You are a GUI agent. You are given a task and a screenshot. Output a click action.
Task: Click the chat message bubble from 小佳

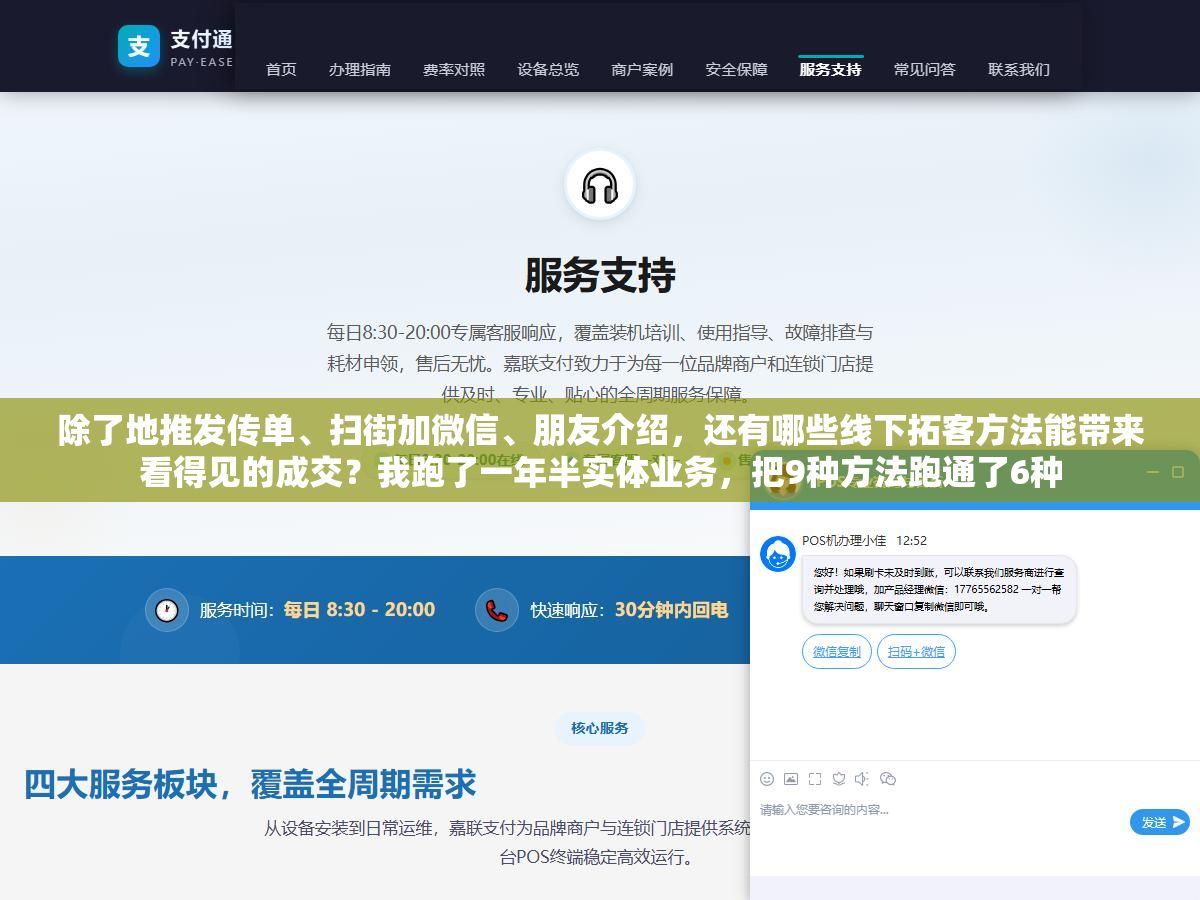pos(939,590)
